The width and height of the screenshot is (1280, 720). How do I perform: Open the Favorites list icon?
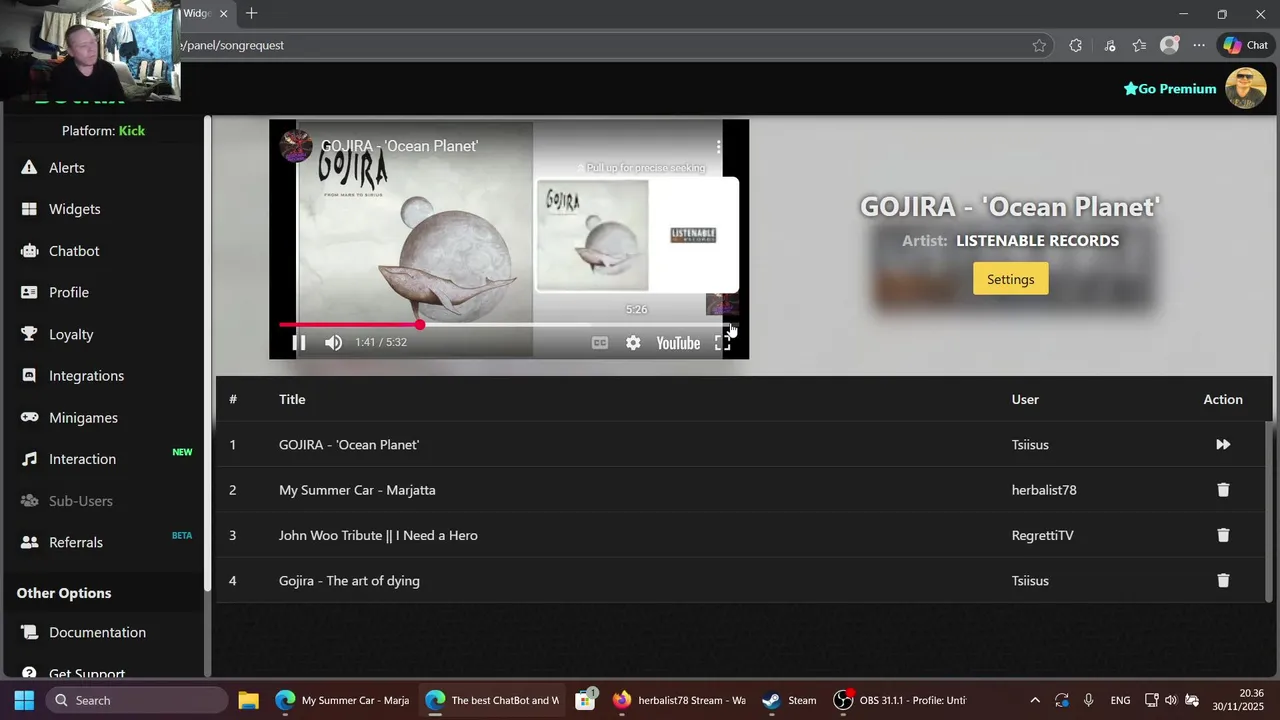click(1139, 45)
